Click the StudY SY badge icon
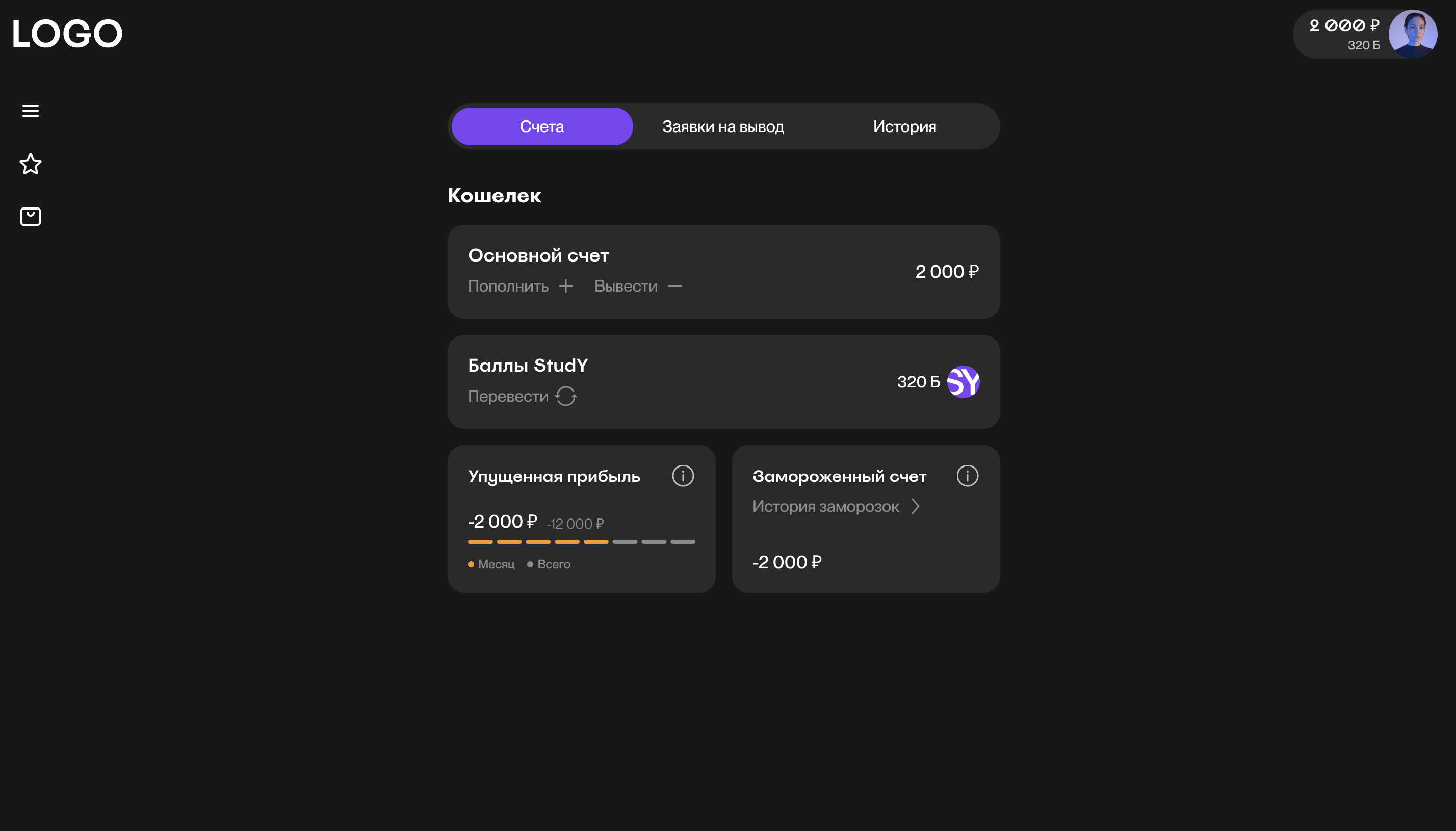 pyautogui.click(x=963, y=382)
